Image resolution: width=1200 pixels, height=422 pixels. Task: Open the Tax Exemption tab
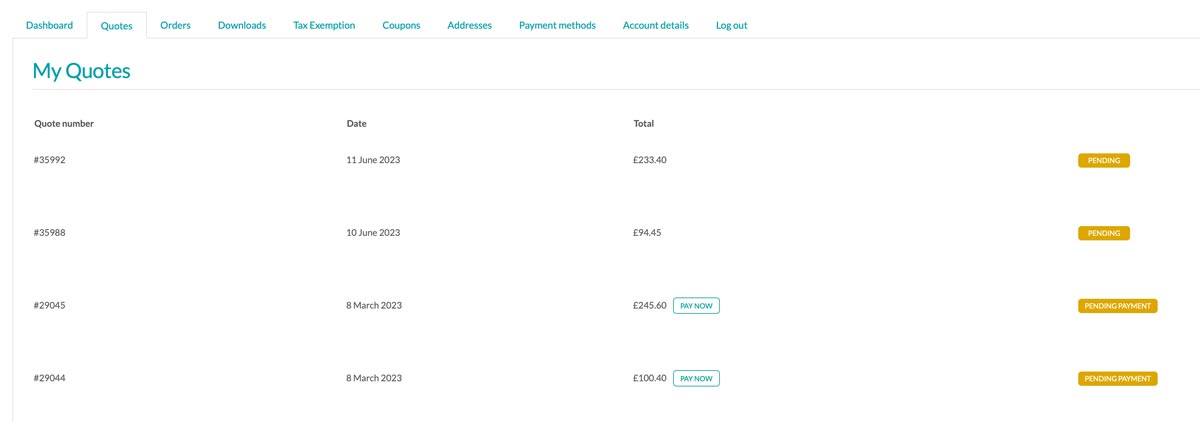click(x=324, y=25)
